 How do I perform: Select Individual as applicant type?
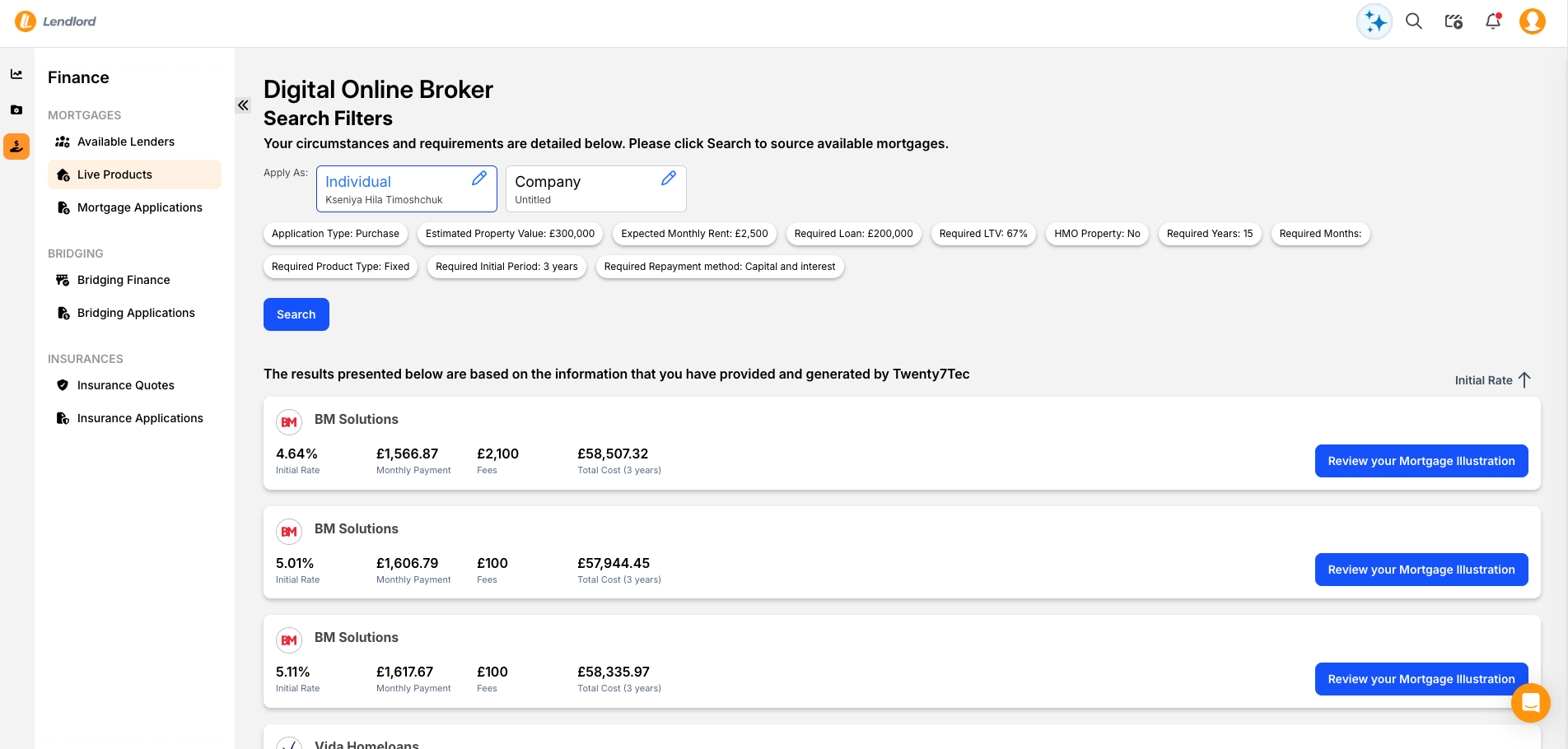point(387,188)
